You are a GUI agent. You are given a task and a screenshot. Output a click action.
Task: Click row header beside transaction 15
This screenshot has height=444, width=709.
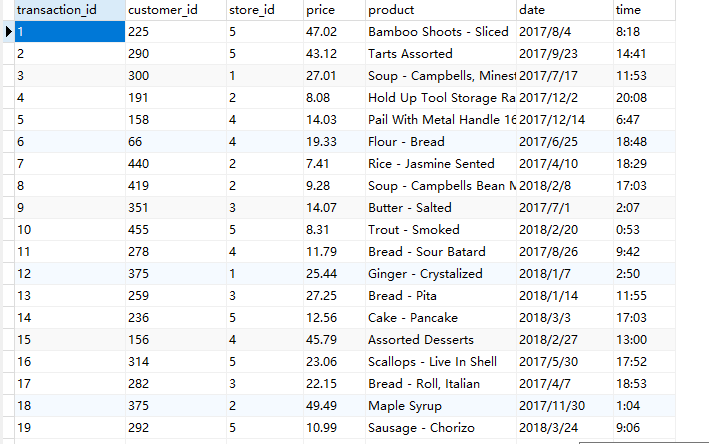click(9, 340)
